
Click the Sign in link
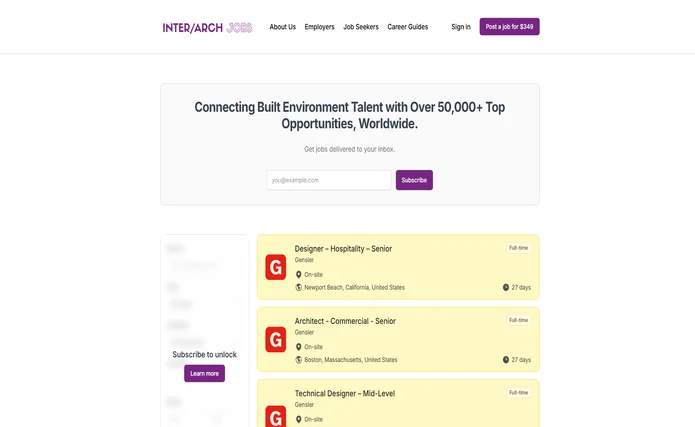coord(461,27)
